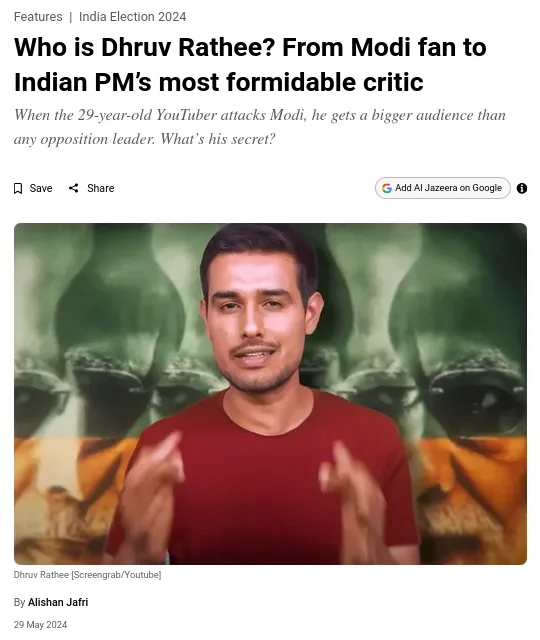Click the italic article subheading
The image size is (540, 640).
click(260, 127)
